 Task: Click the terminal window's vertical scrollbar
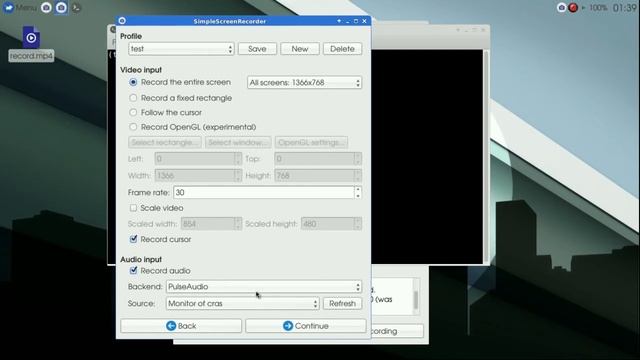[486, 156]
